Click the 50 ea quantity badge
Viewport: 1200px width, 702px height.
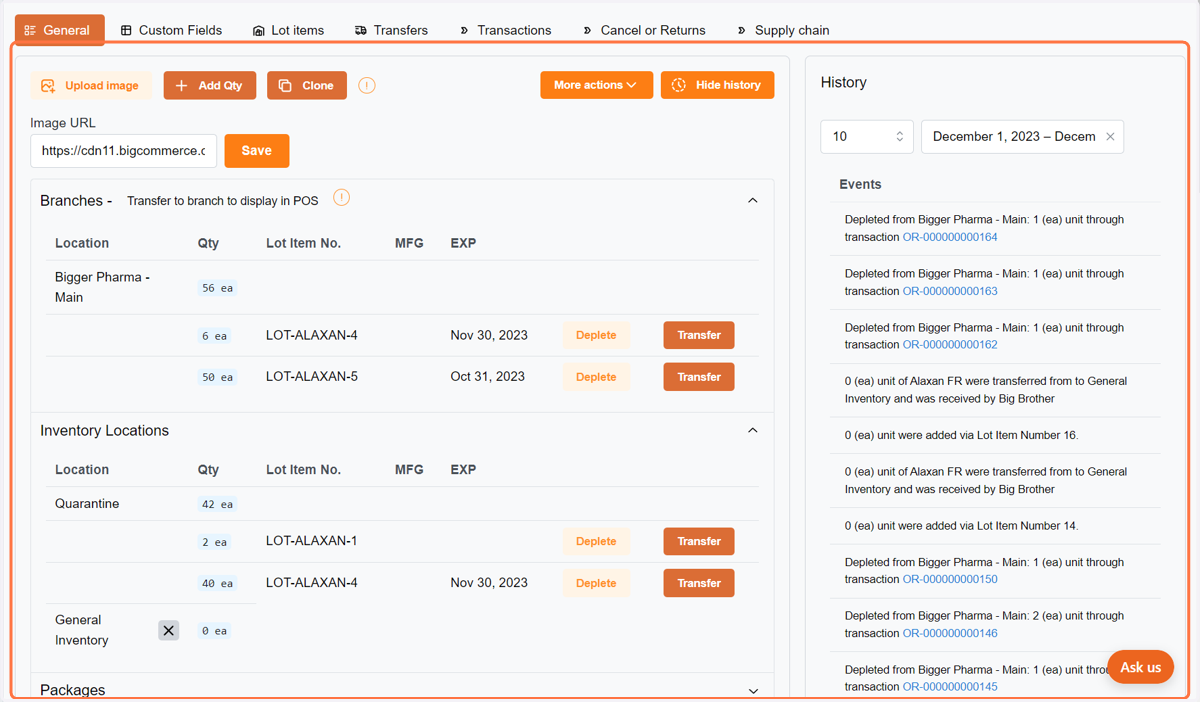(x=217, y=377)
